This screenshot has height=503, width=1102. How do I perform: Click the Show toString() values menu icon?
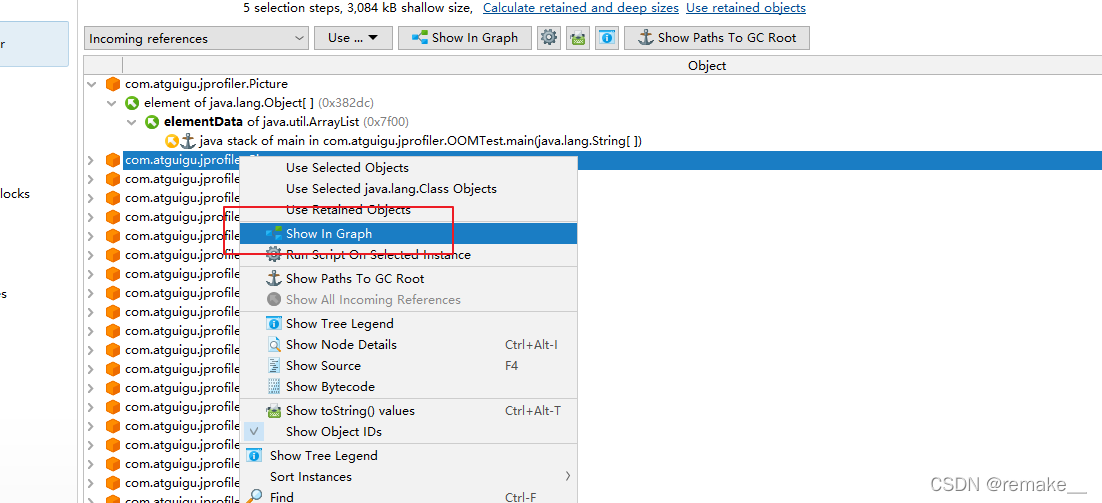(274, 411)
